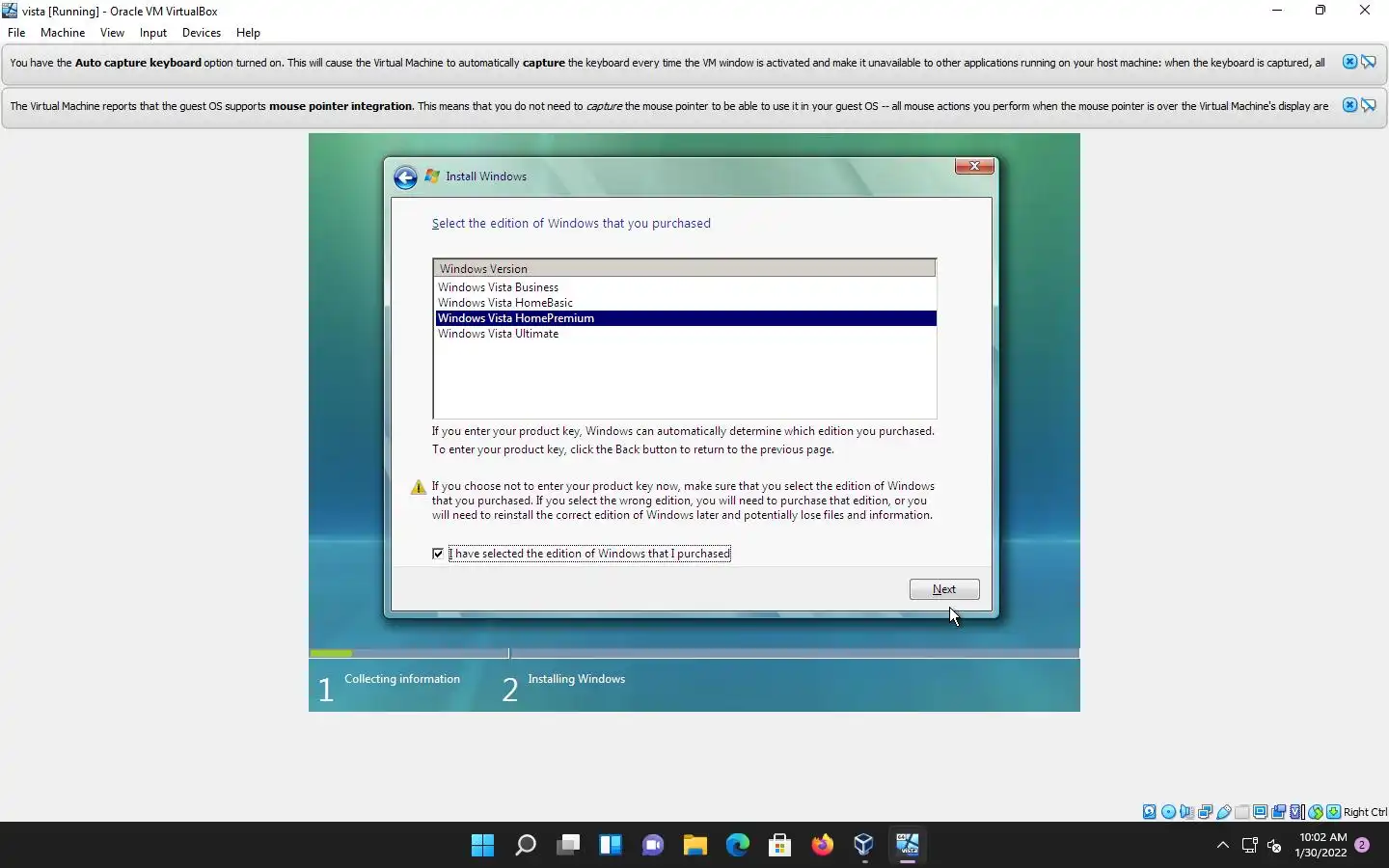The height and width of the screenshot is (868, 1389).
Task: Open the View menu
Action: coord(112,32)
